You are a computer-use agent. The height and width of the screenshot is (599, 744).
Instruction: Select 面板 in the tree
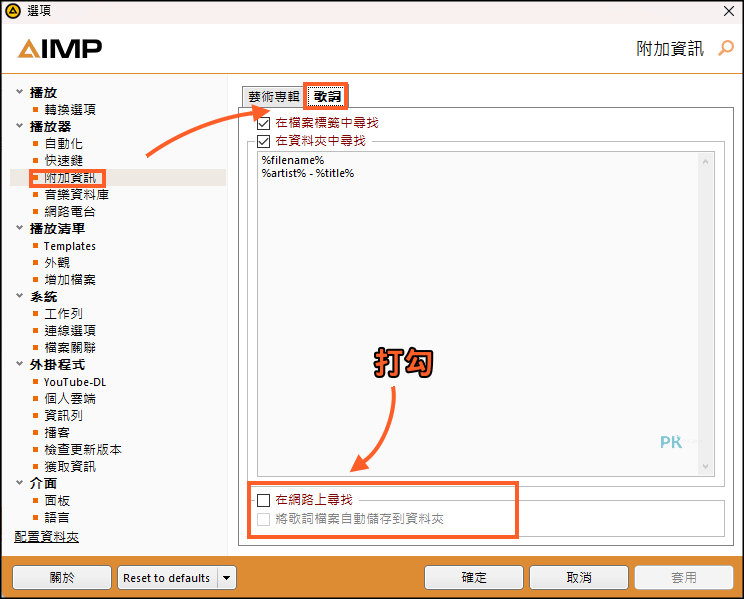[x=57, y=501]
